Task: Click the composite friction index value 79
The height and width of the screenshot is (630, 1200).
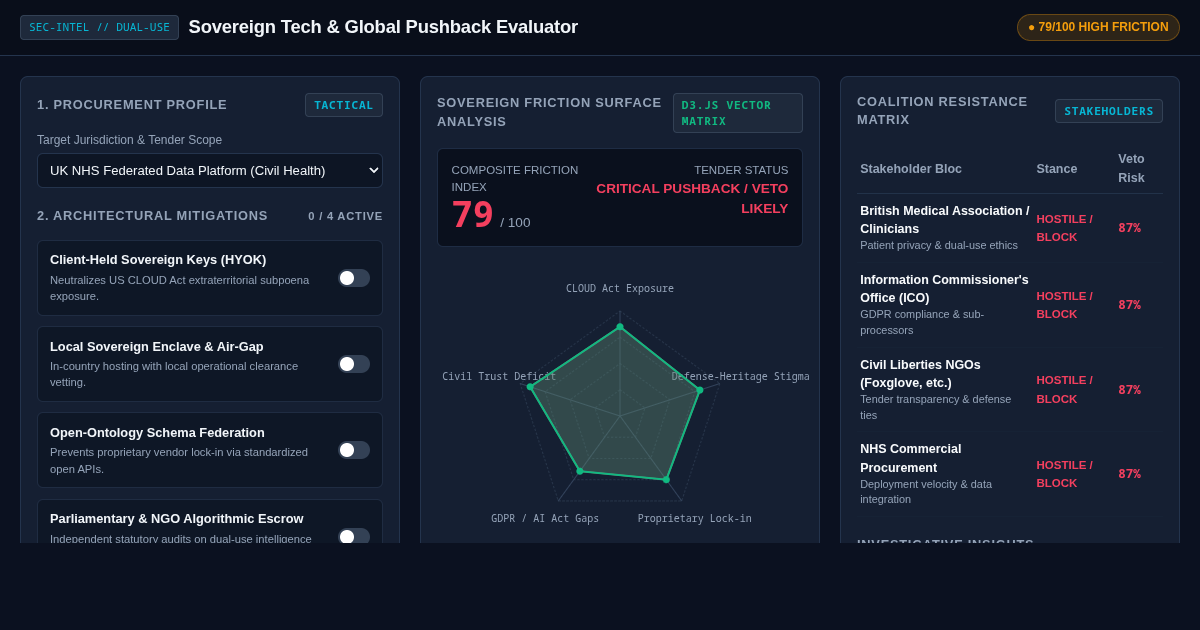Action: tap(472, 215)
